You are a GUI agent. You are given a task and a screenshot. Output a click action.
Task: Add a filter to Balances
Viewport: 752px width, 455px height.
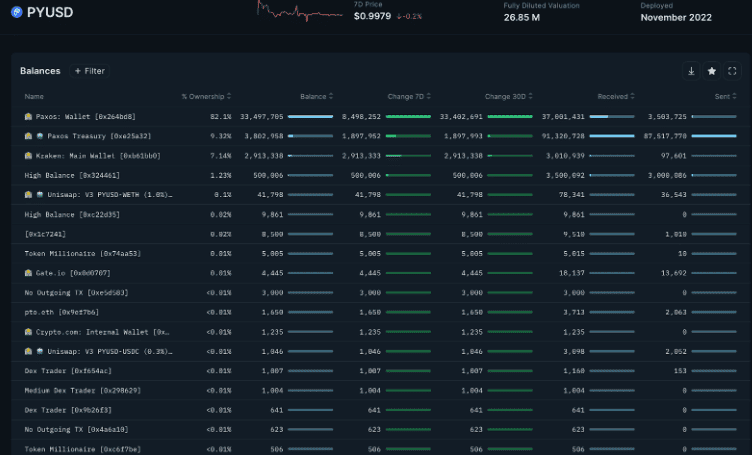click(90, 71)
